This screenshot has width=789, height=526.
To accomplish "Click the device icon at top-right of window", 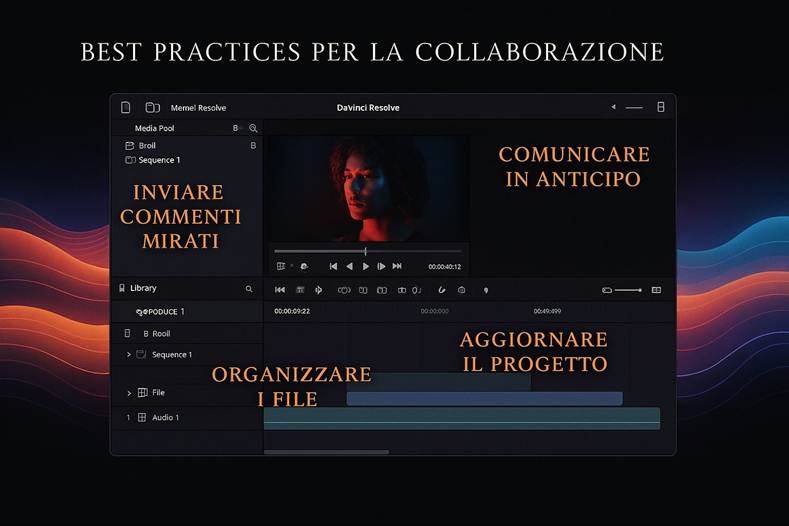I will tap(661, 107).
